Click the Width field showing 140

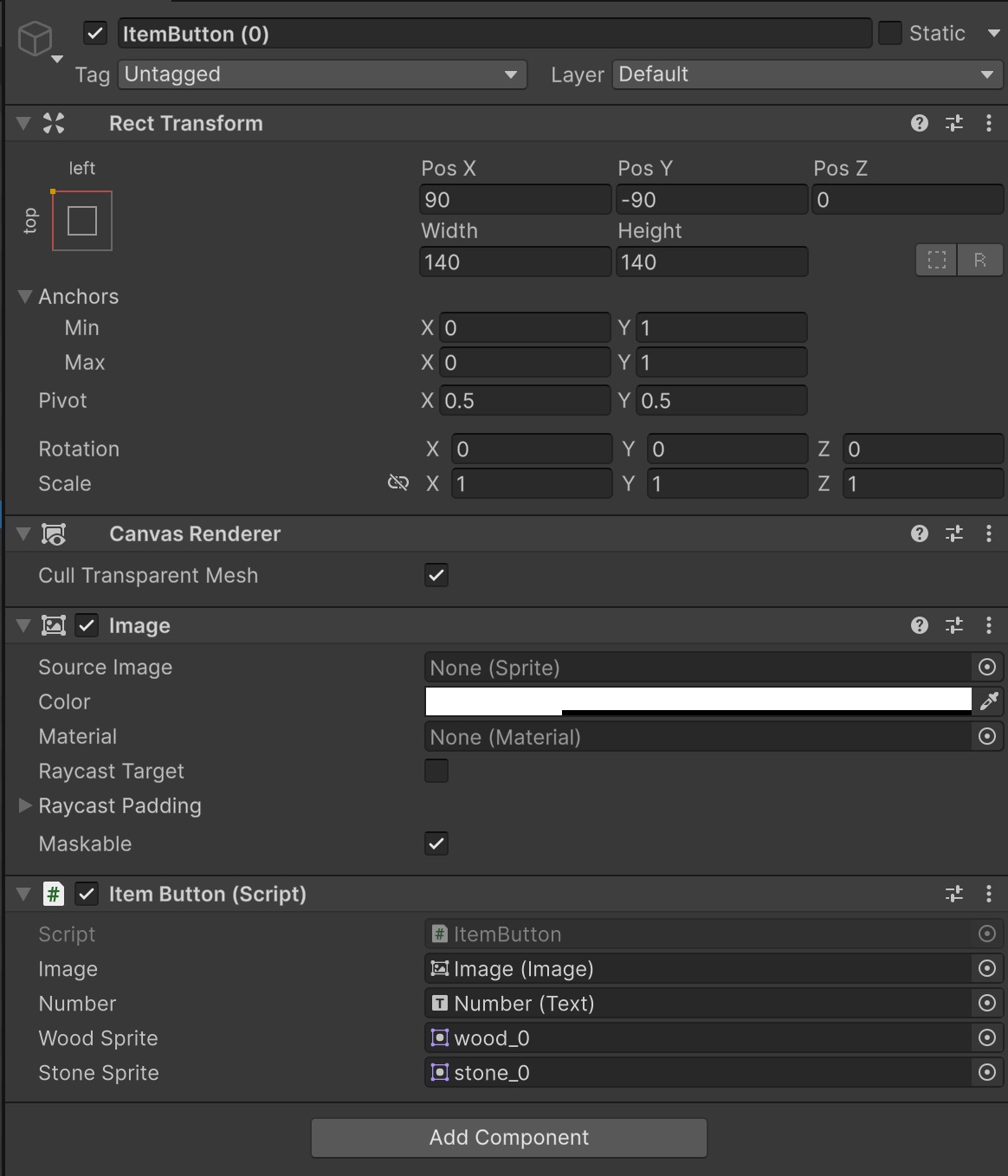(515, 262)
